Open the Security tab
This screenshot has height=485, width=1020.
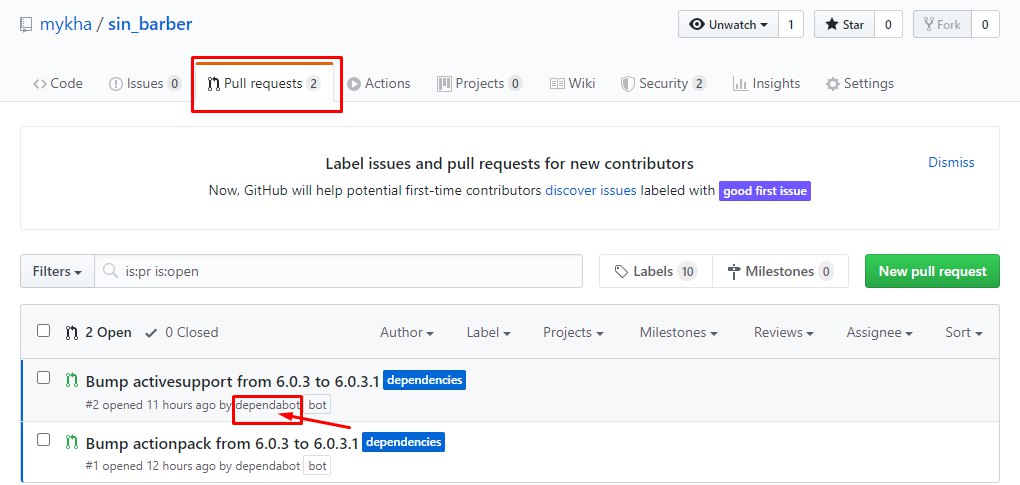click(x=663, y=84)
